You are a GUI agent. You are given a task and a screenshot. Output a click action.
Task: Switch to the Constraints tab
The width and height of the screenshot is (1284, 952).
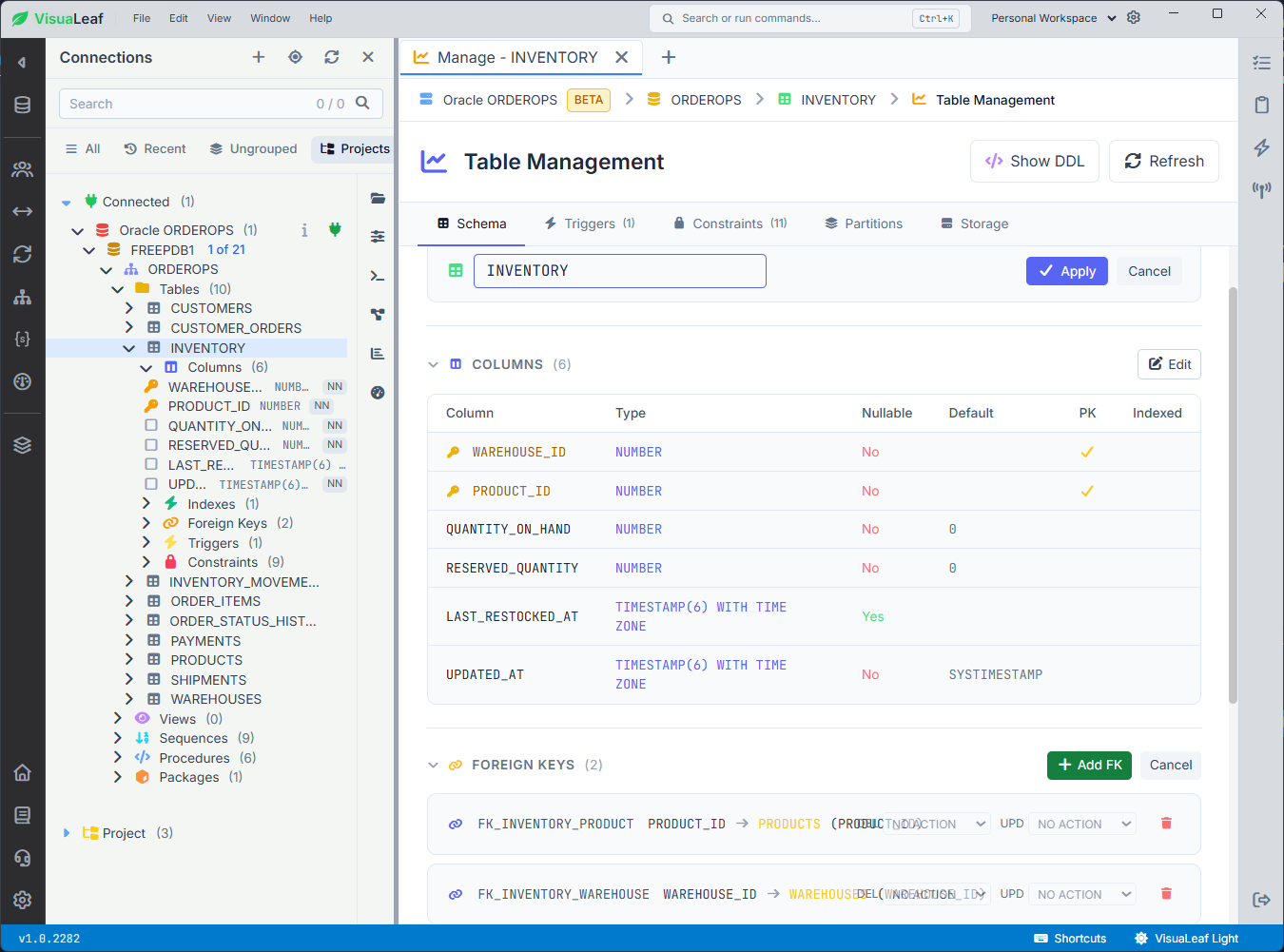coord(730,223)
